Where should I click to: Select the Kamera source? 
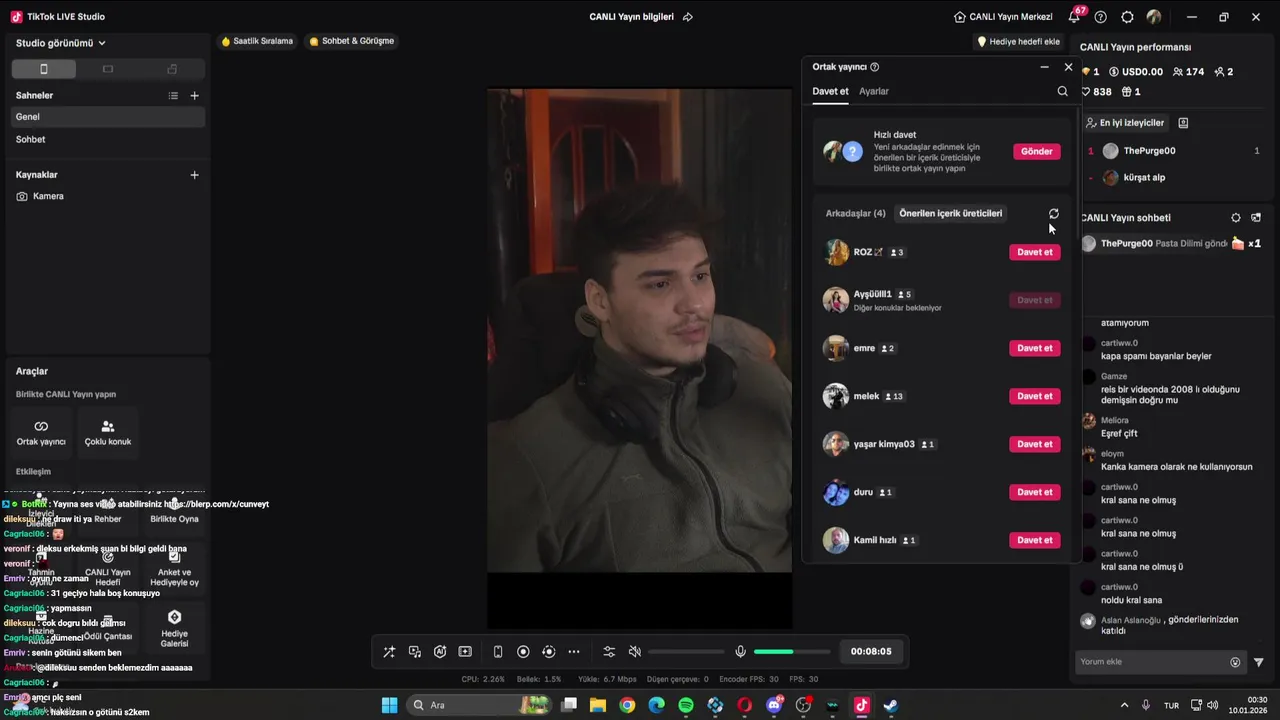click(107, 196)
